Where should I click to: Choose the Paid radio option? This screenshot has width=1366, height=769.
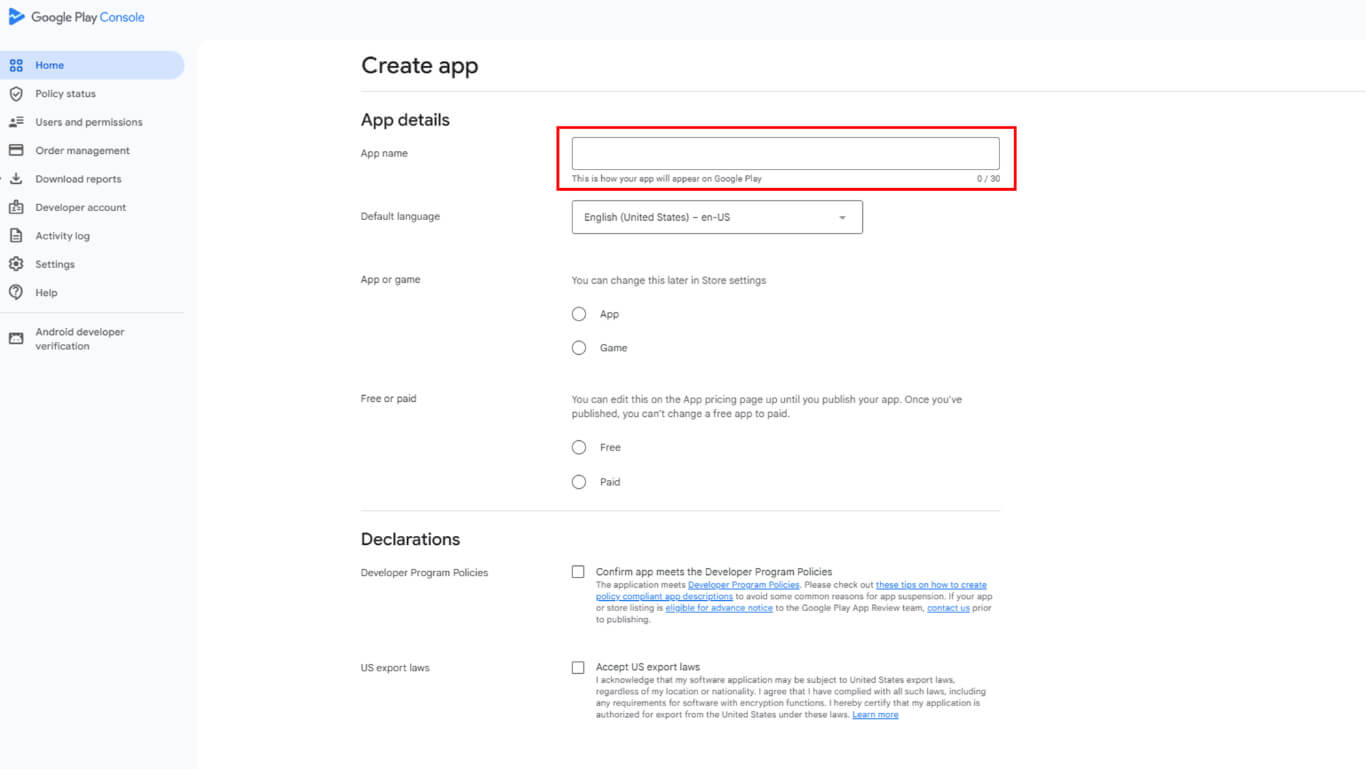pos(579,482)
